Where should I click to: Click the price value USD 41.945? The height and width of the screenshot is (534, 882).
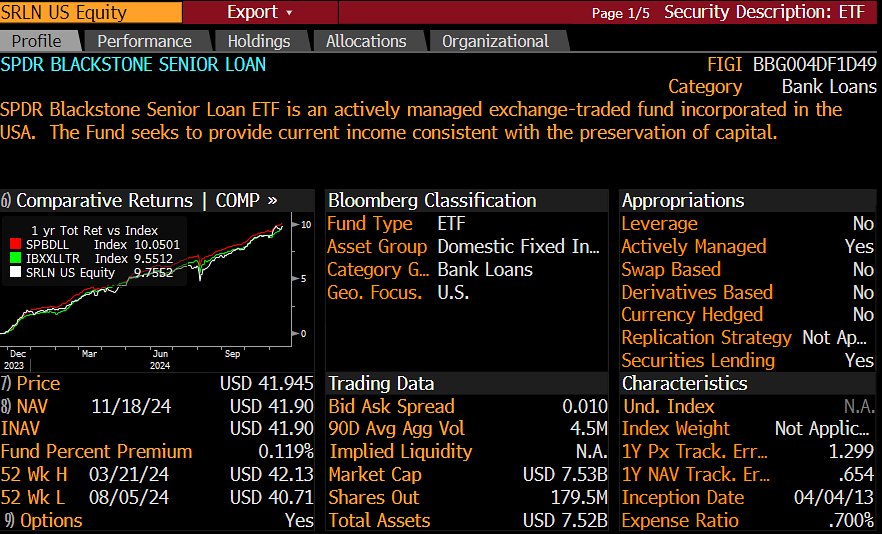[267, 384]
